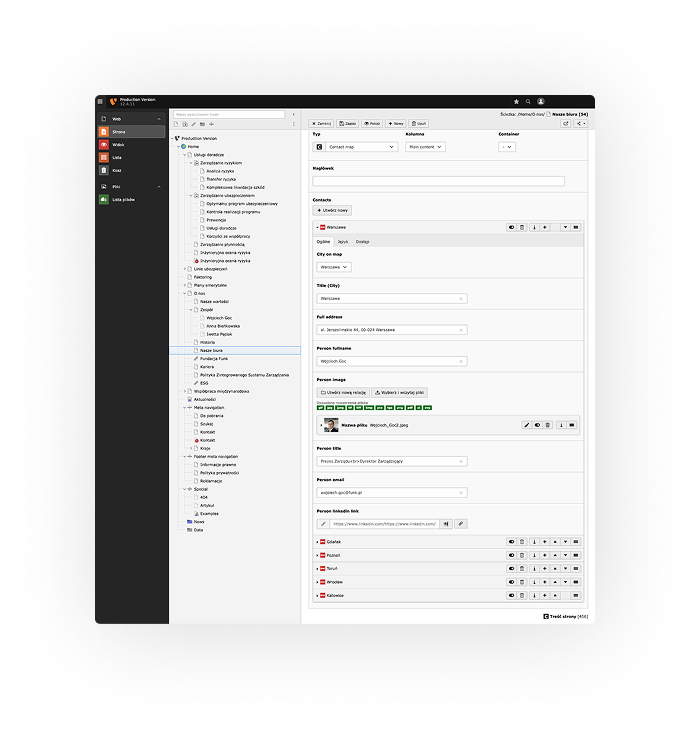Open the Lista module in sidebar
Viewport: 700px width, 729px height.
click(117, 157)
